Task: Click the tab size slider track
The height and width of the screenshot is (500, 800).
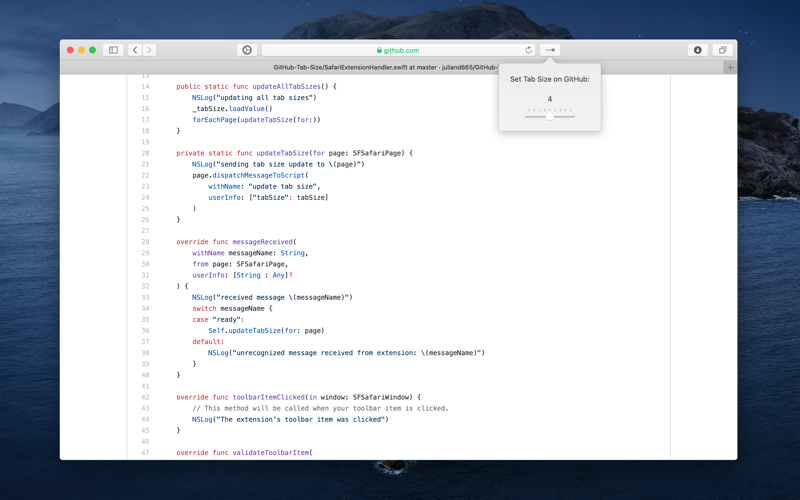Action: pyautogui.click(x=549, y=117)
